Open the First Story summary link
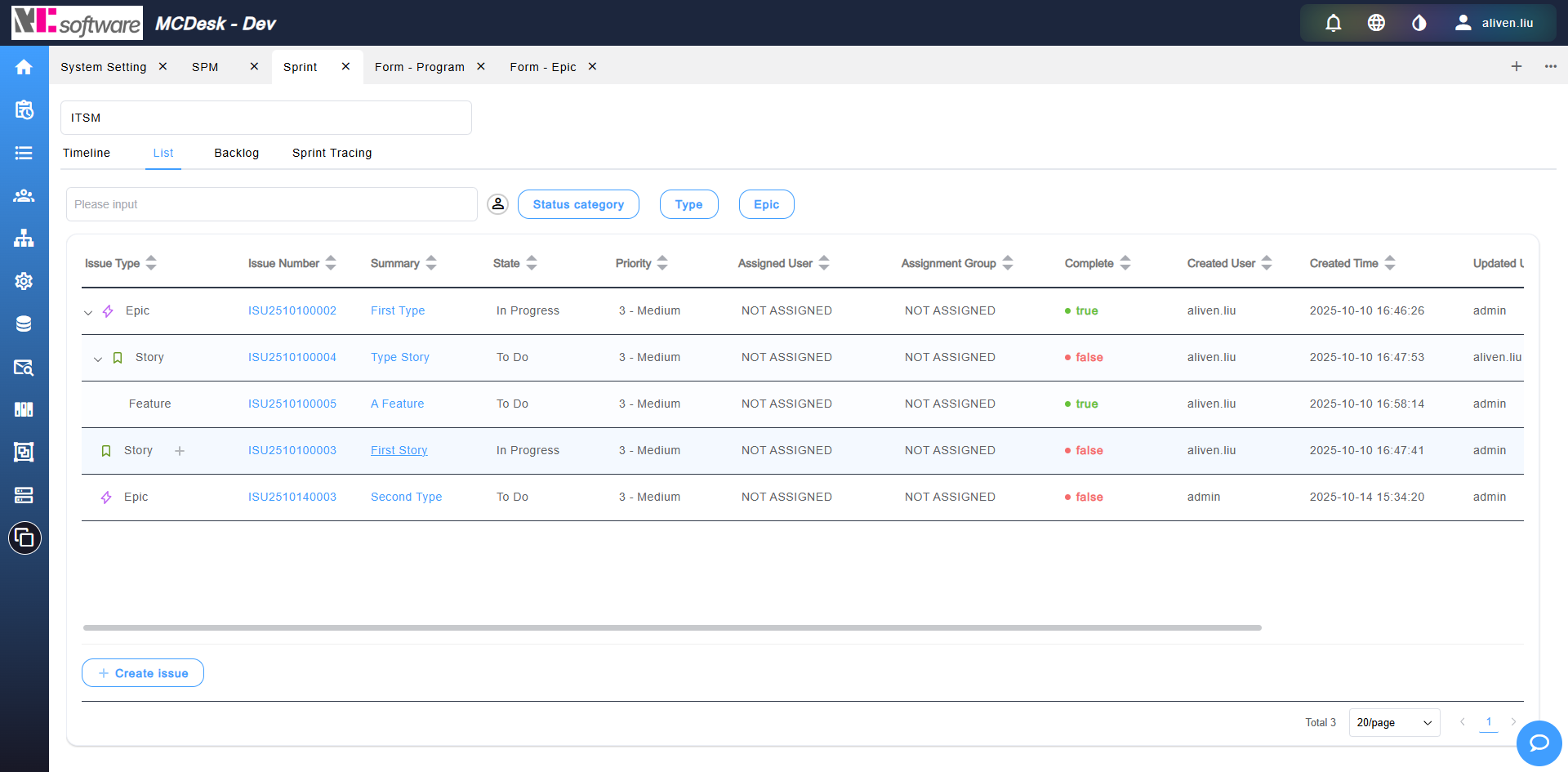Screen dimensions: 1568x772 click(399, 450)
